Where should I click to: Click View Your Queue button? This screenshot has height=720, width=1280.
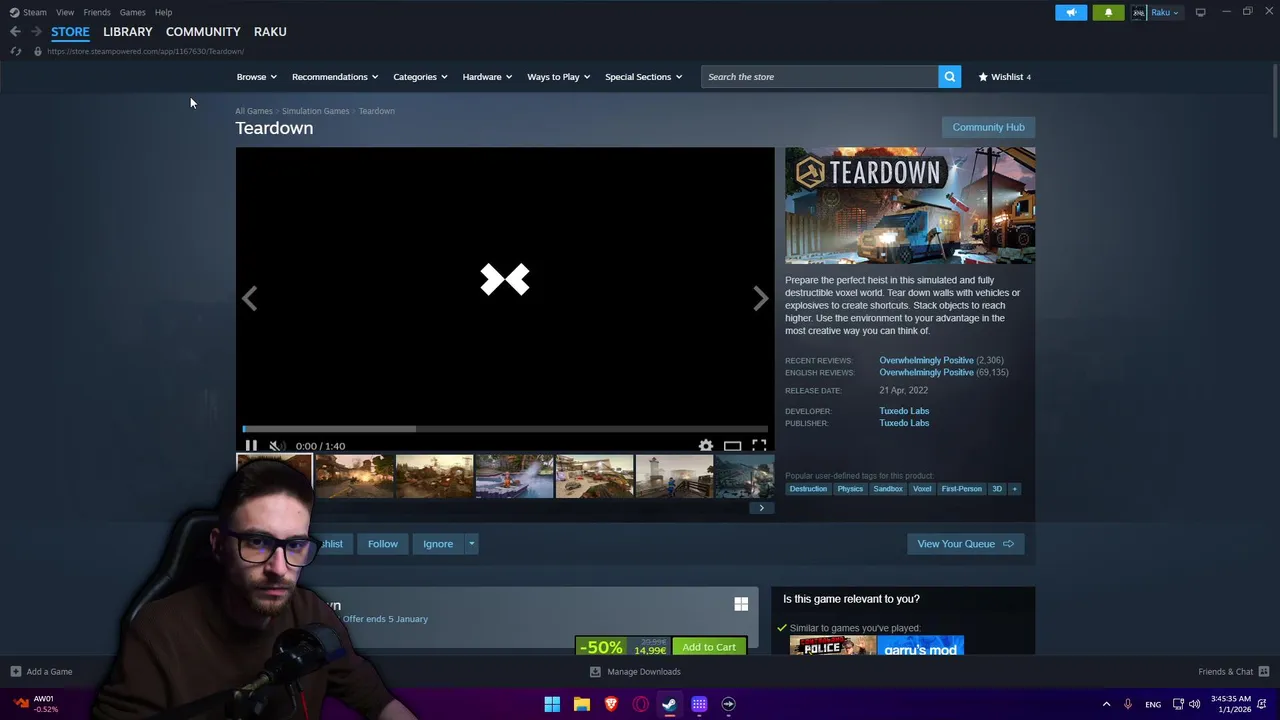click(x=965, y=544)
